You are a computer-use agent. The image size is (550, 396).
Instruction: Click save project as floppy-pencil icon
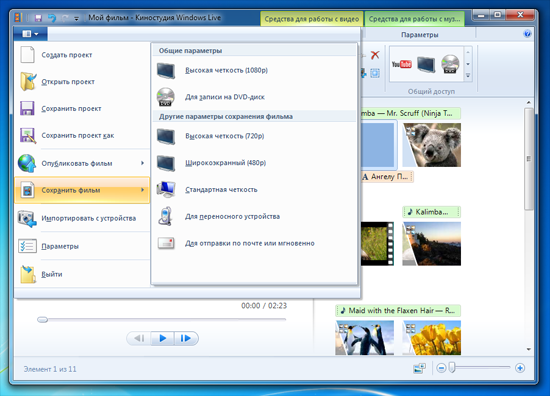28,135
